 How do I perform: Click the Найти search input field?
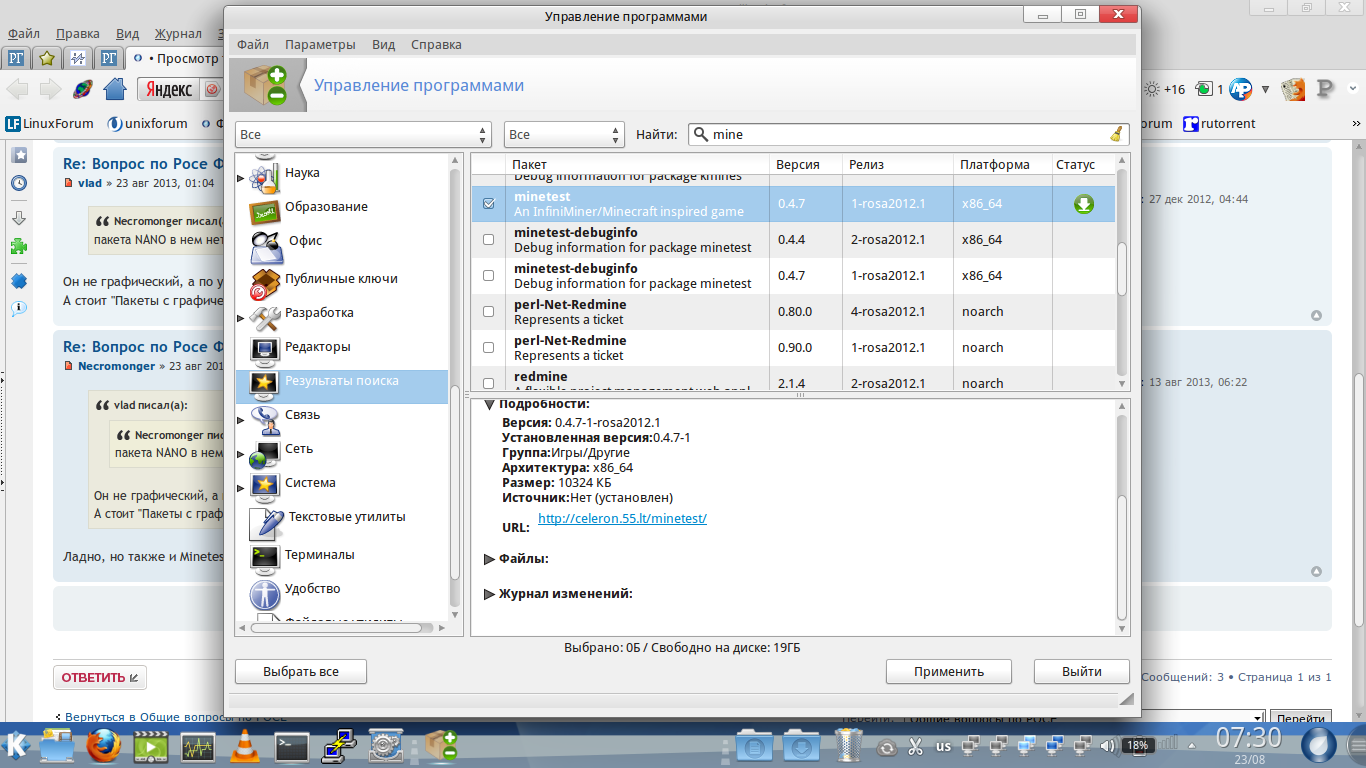tap(900, 135)
